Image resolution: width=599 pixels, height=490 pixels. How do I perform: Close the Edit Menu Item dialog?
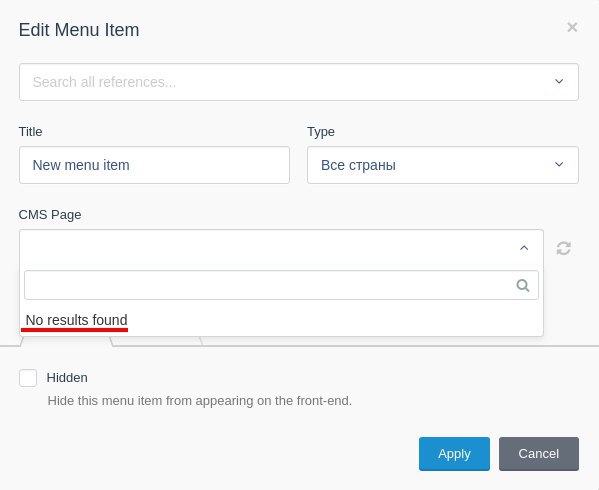tap(572, 27)
